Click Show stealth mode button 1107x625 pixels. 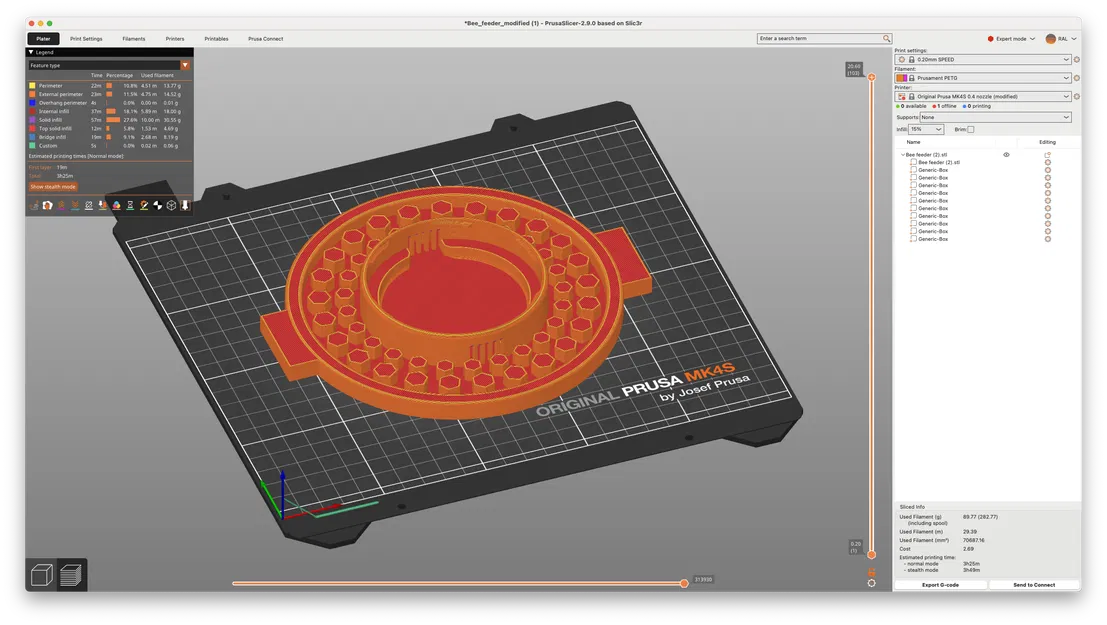(x=53, y=186)
